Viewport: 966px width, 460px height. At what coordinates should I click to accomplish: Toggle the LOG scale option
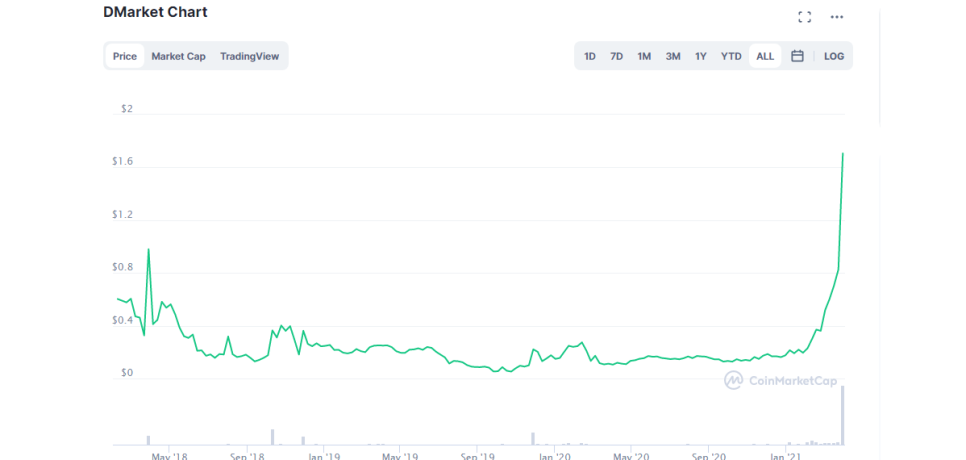(834, 56)
